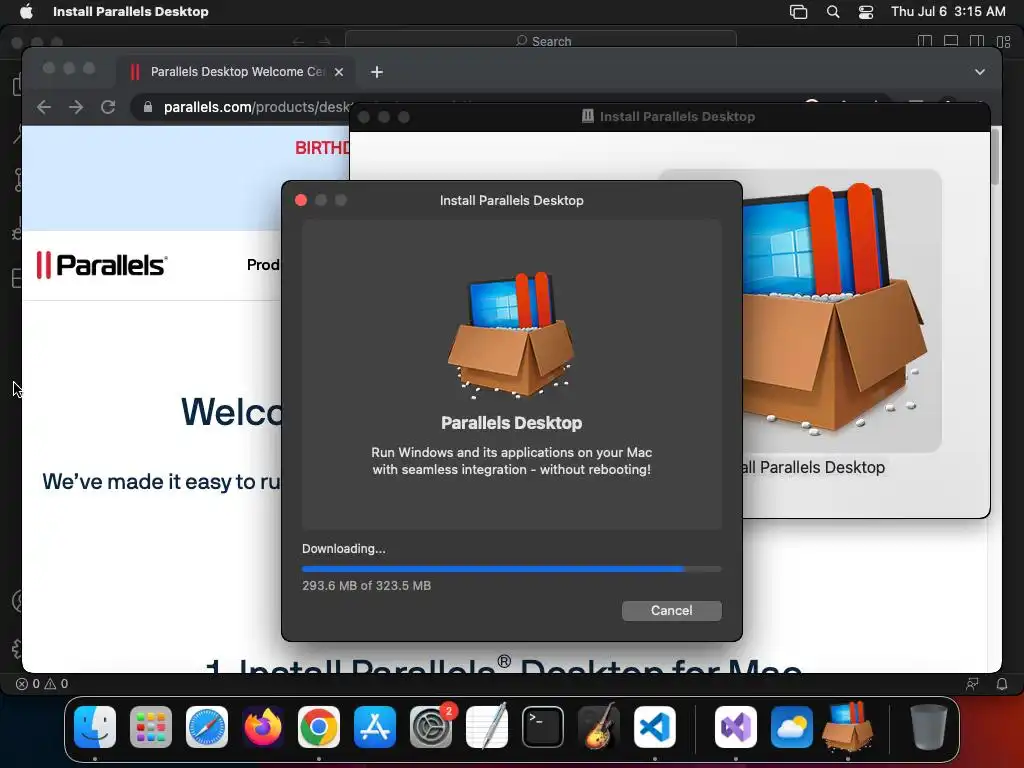The image size is (1024, 768).
Task: Launch Safari from the Dock
Action: [x=207, y=727]
